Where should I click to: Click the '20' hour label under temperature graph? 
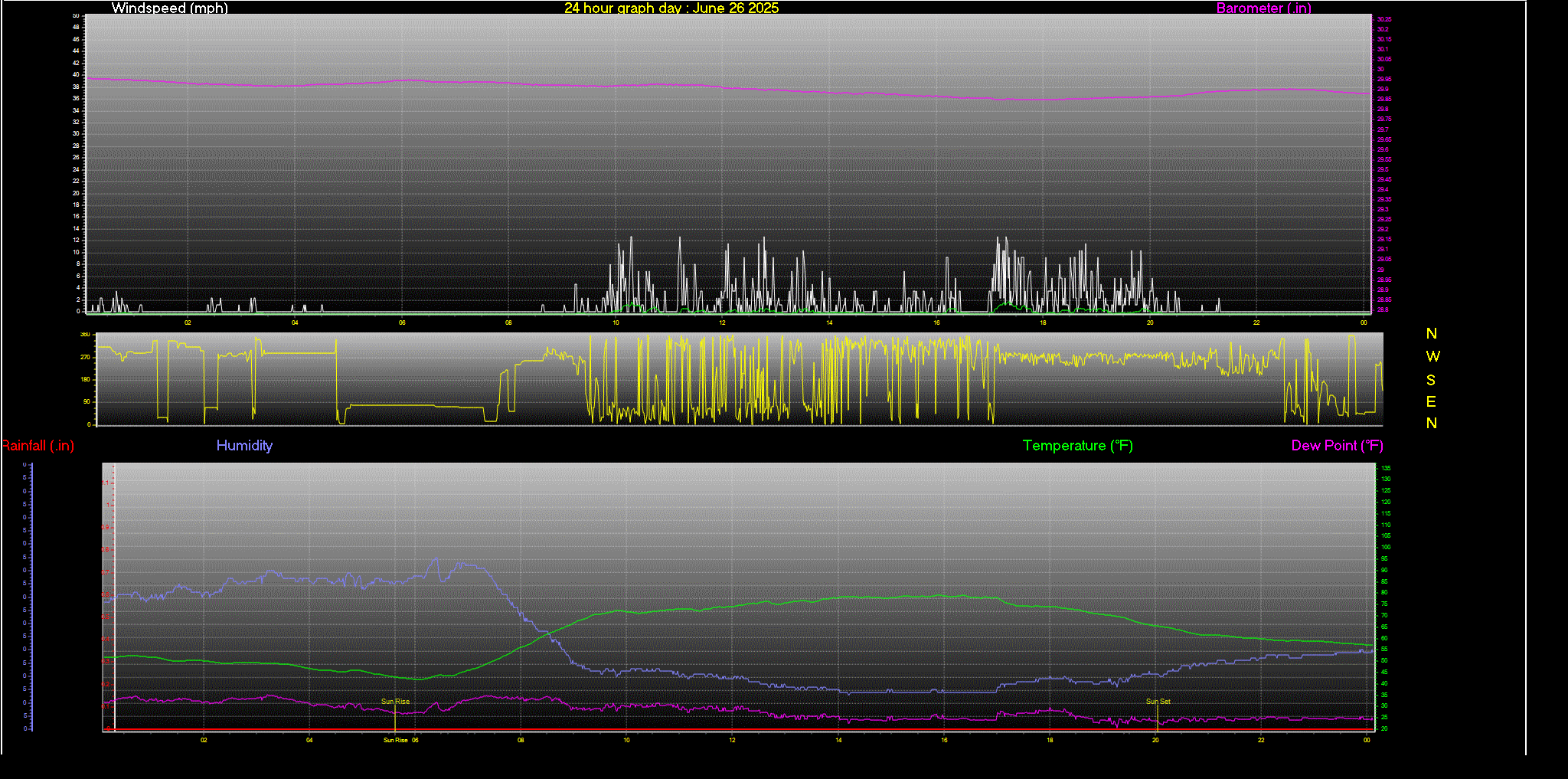pyautogui.click(x=1155, y=740)
